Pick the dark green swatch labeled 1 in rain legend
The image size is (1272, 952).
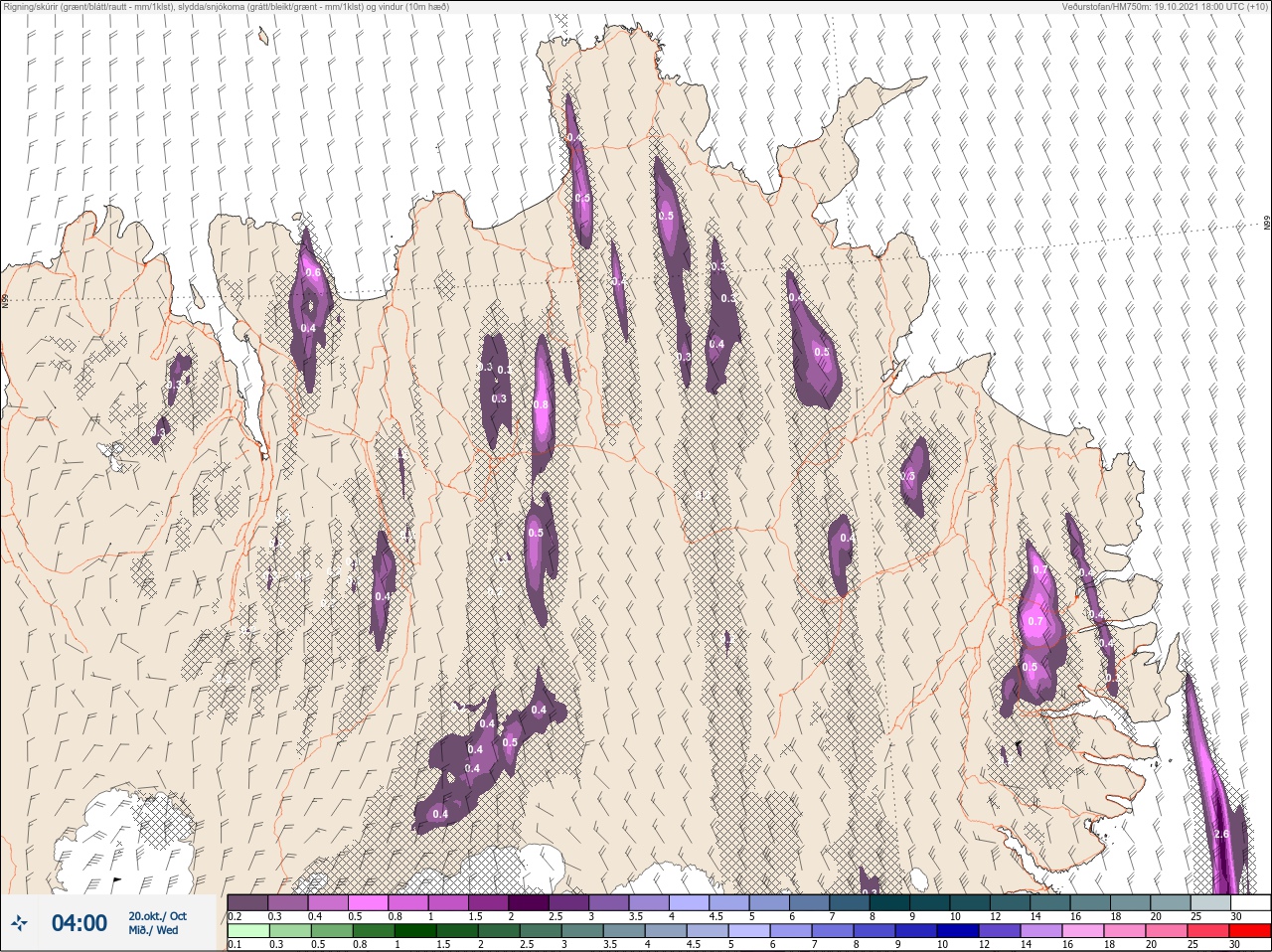coord(415,931)
